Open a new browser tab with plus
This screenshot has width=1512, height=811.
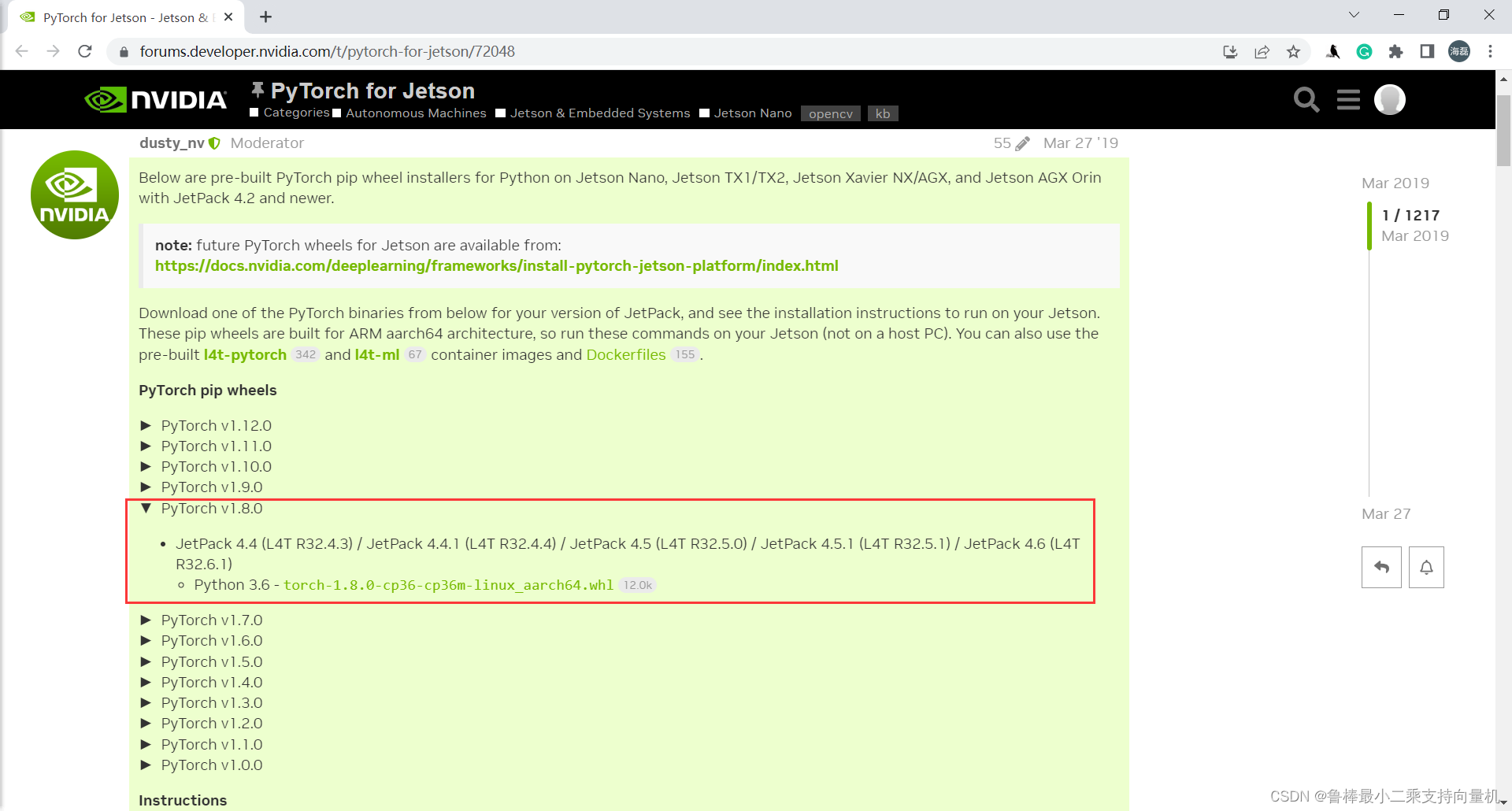[x=266, y=17]
